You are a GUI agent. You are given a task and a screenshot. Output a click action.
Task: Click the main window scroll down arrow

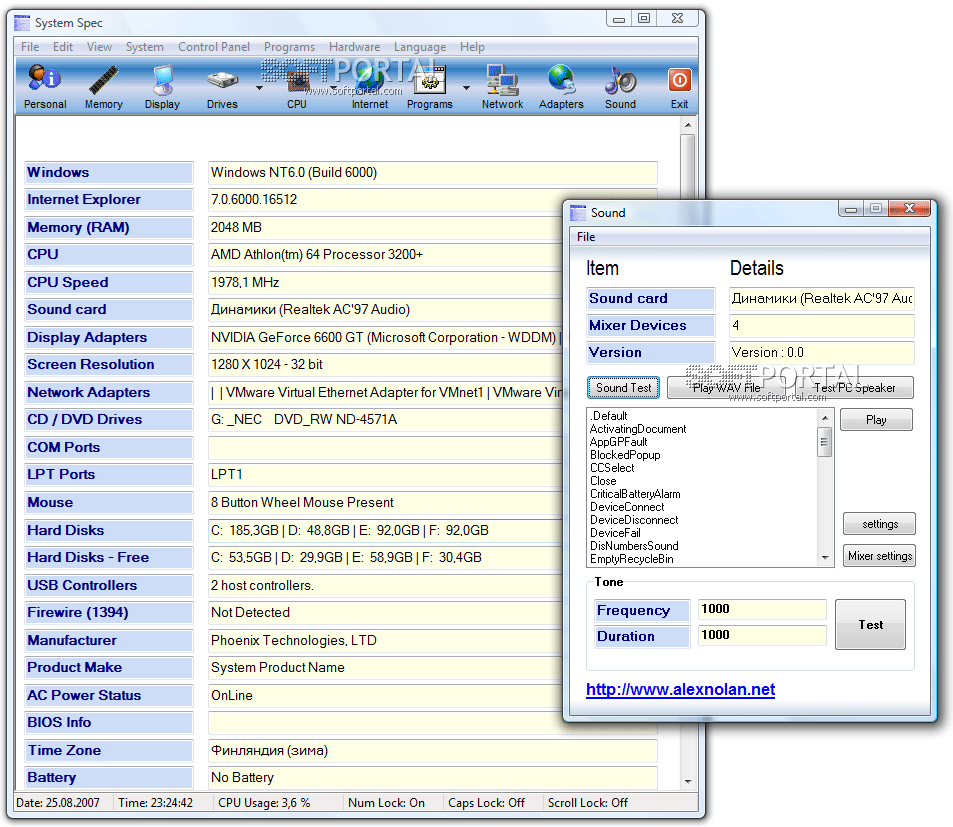688,781
